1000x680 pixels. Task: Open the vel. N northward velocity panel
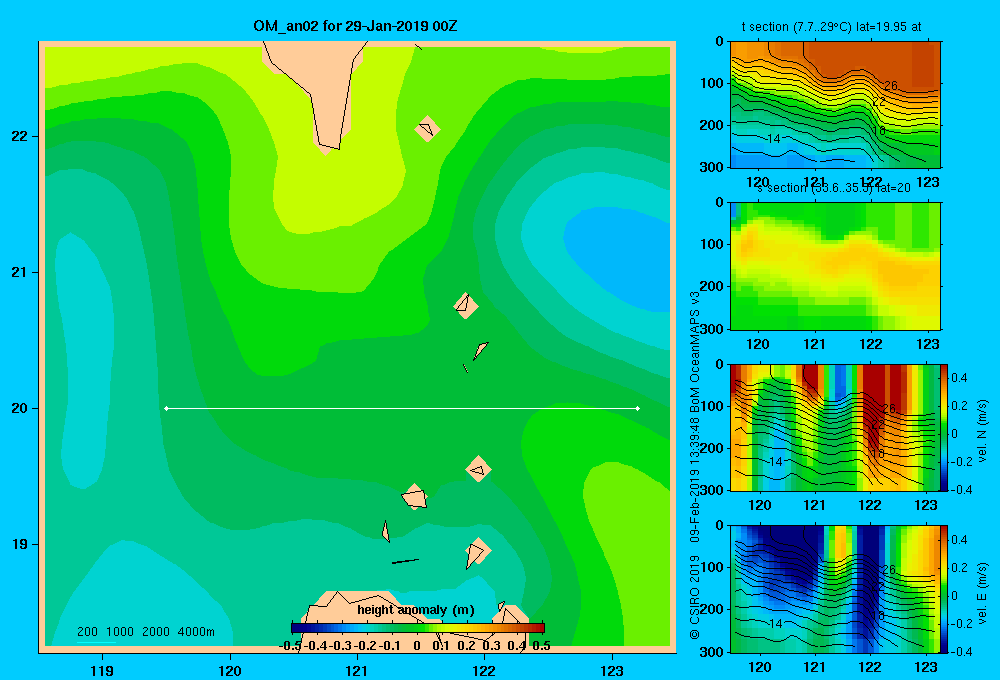pyautogui.click(x=834, y=427)
